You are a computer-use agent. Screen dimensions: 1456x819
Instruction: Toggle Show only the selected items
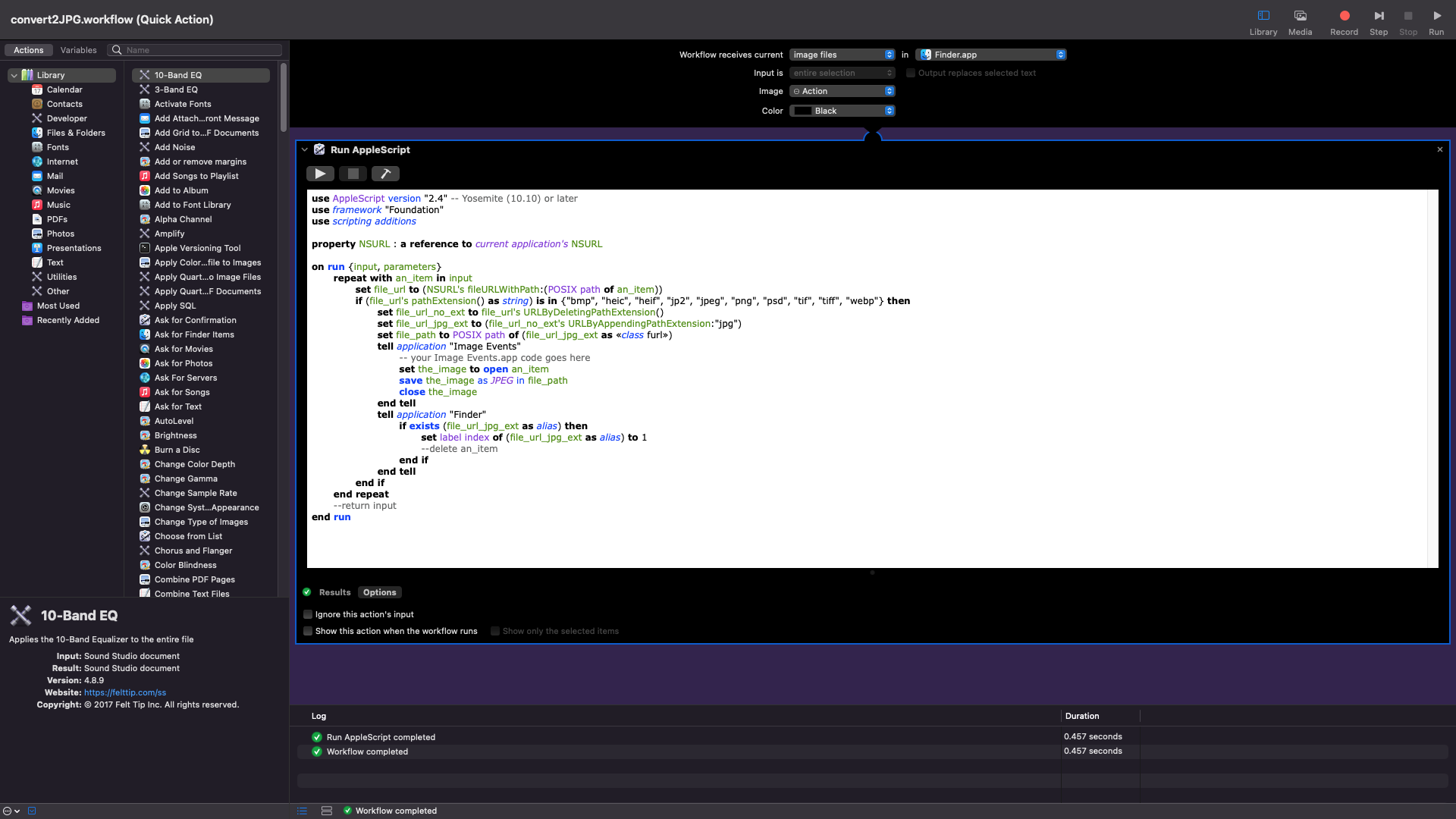point(495,631)
